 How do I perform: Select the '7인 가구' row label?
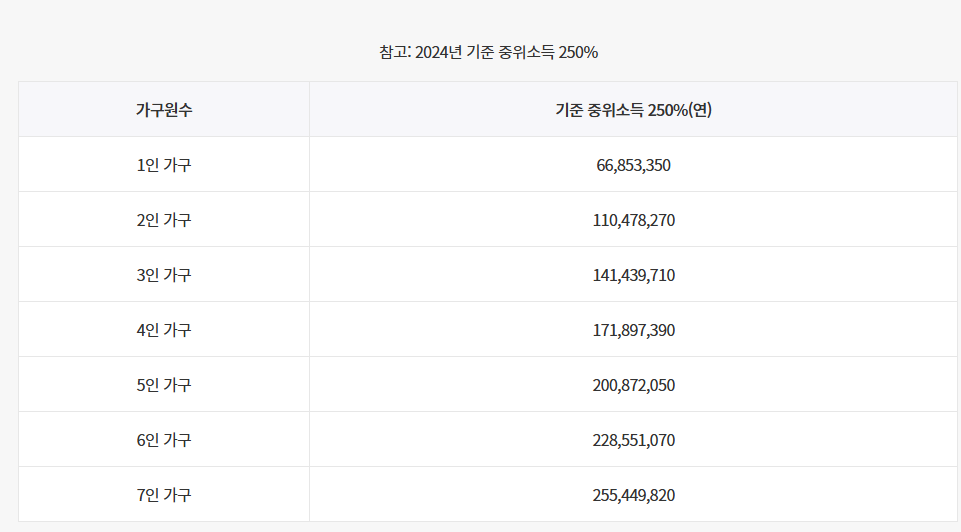164,495
